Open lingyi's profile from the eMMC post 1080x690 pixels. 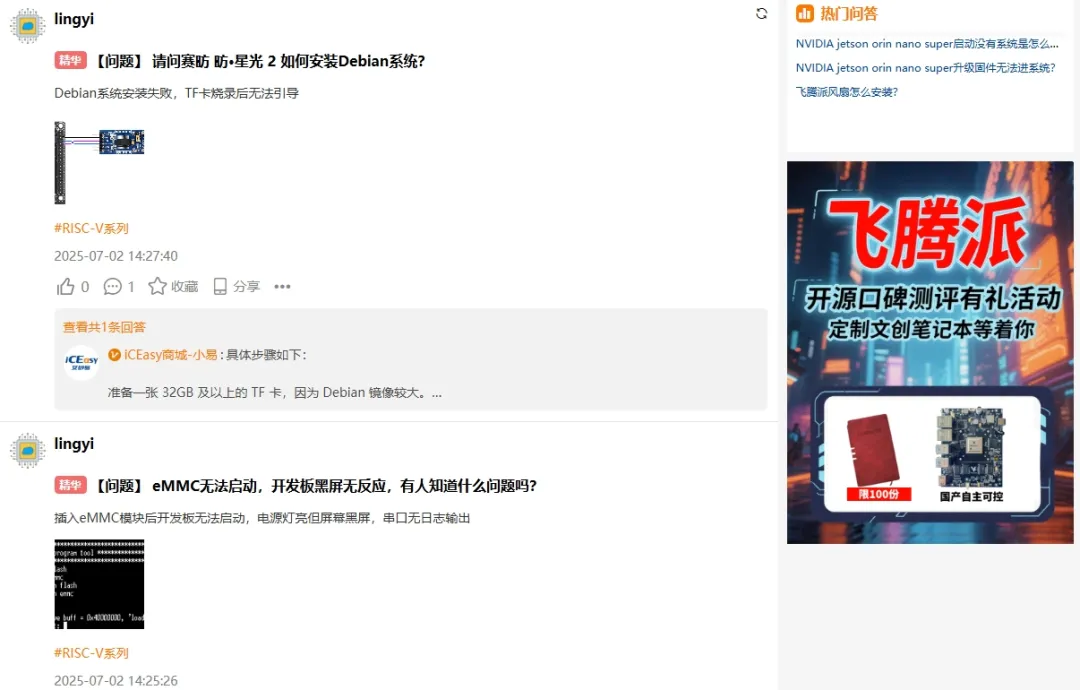(74, 443)
